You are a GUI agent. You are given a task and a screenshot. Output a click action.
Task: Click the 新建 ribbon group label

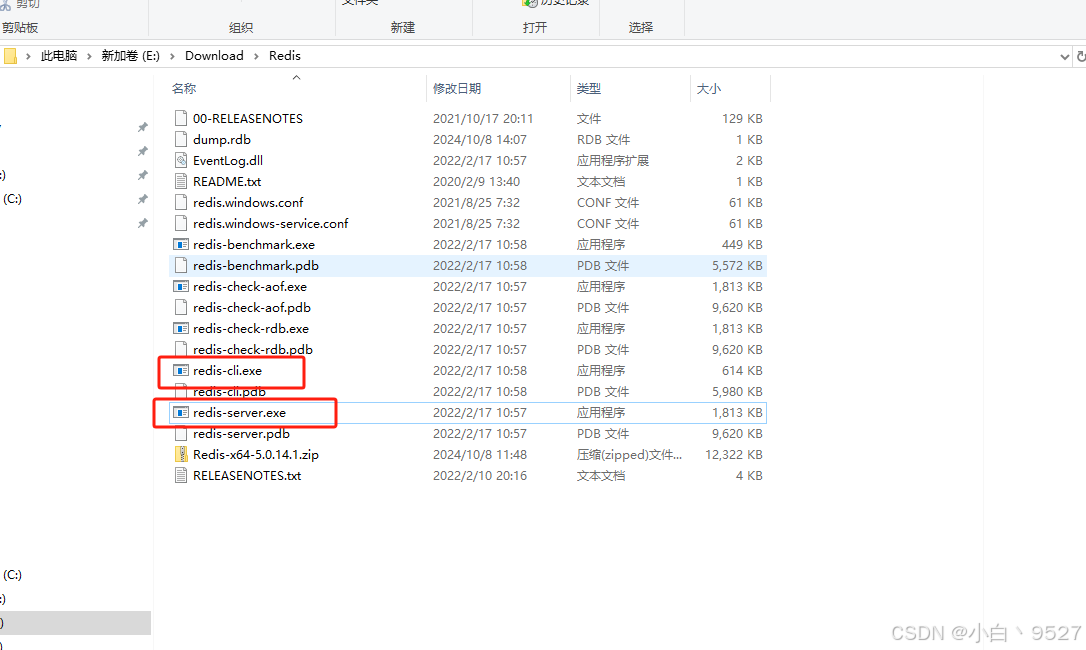pos(402,28)
